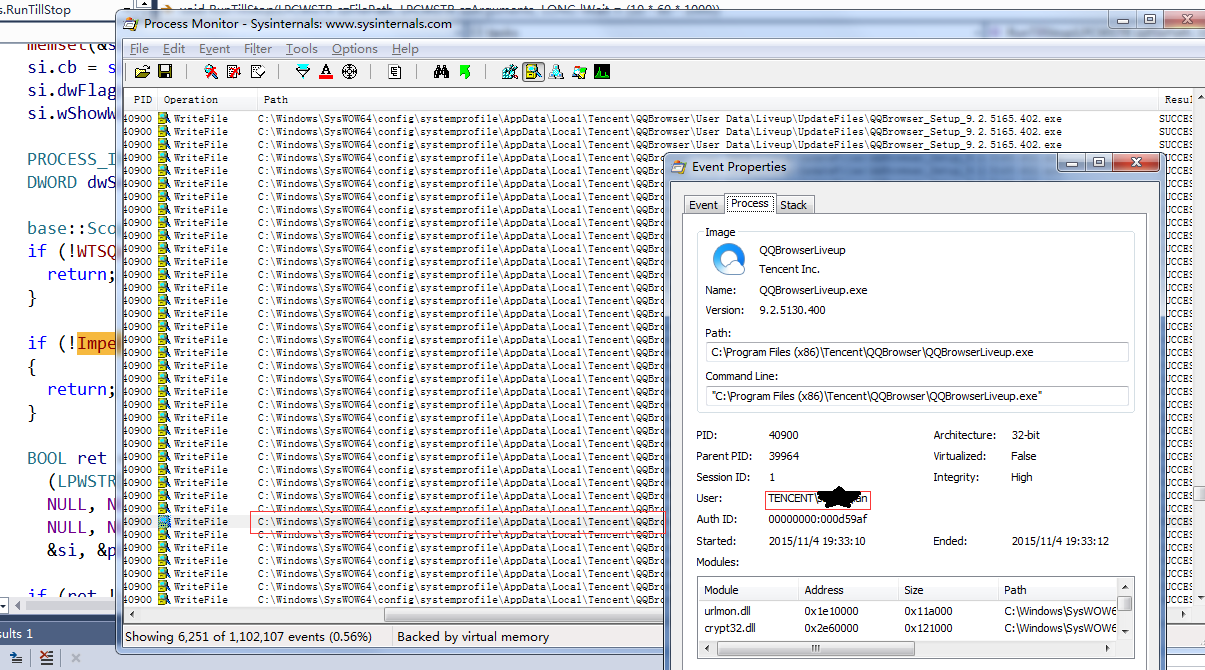Open the Filter funnel toolbar icon
1205x670 pixels.
point(303,72)
